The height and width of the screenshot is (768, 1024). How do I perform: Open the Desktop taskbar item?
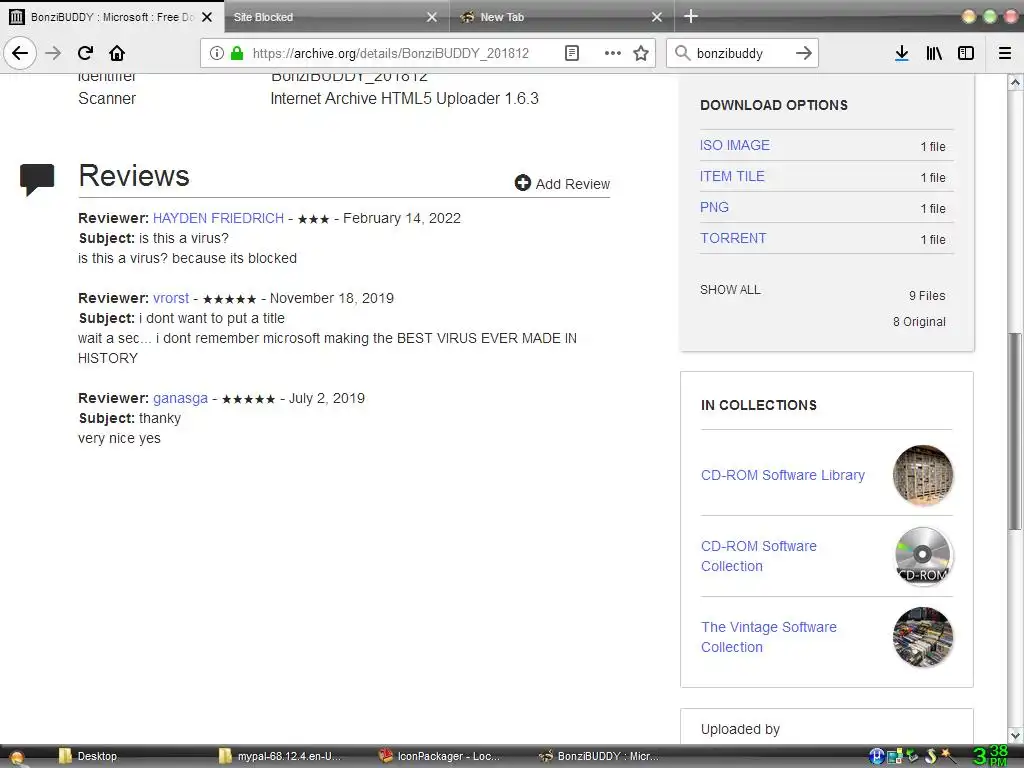click(x=88, y=756)
